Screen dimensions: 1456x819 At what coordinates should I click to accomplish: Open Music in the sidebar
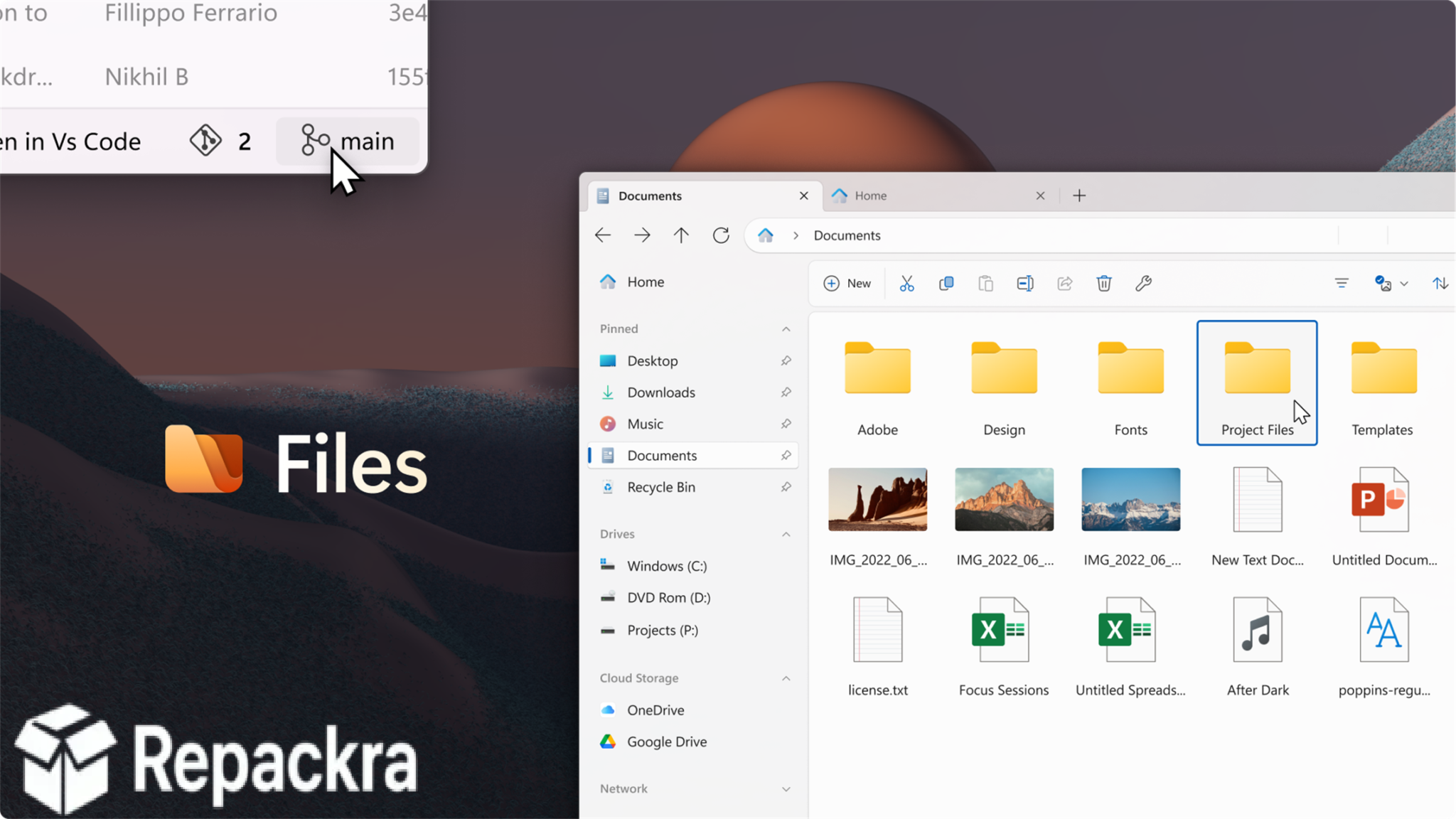pyautogui.click(x=694, y=424)
